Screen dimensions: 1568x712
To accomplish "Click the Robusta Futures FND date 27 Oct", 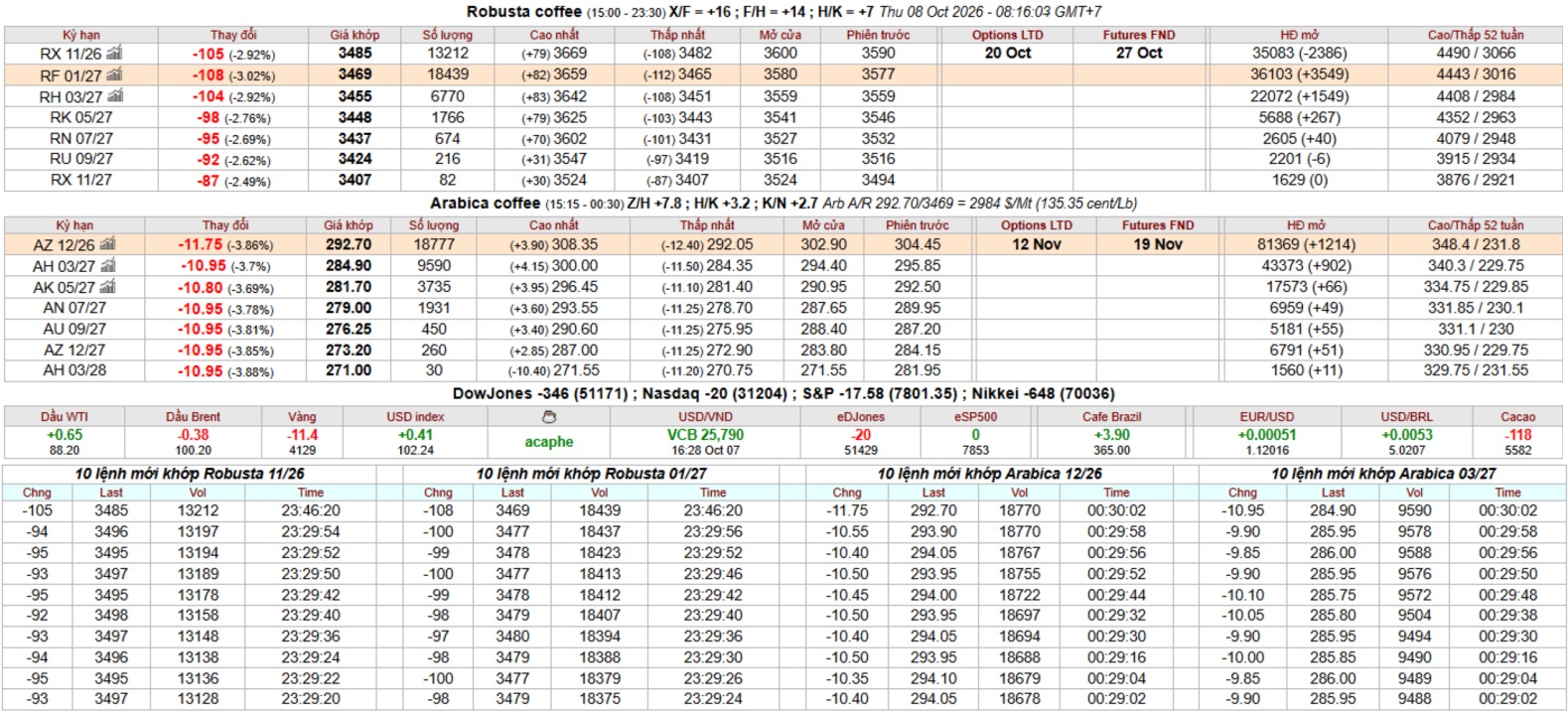I will 1139,53.
